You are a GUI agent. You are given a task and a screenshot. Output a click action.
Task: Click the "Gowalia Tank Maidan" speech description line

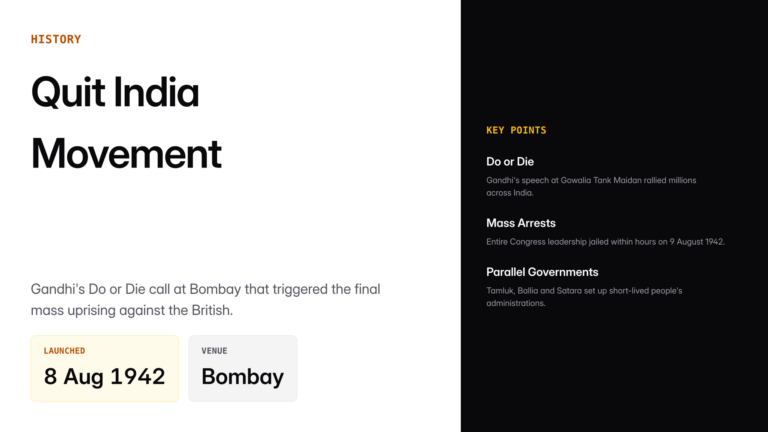[591, 180]
